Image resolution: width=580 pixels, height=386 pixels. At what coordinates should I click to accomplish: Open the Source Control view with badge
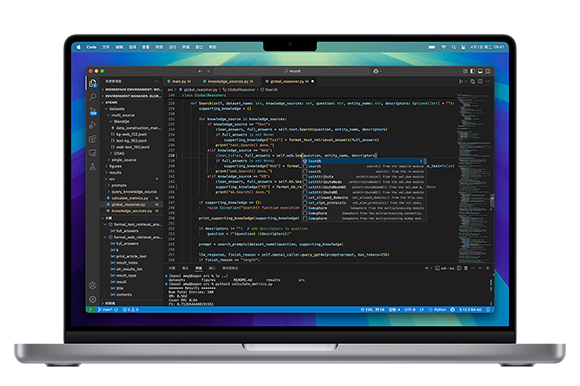pyautogui.click(x=92, y=111)
